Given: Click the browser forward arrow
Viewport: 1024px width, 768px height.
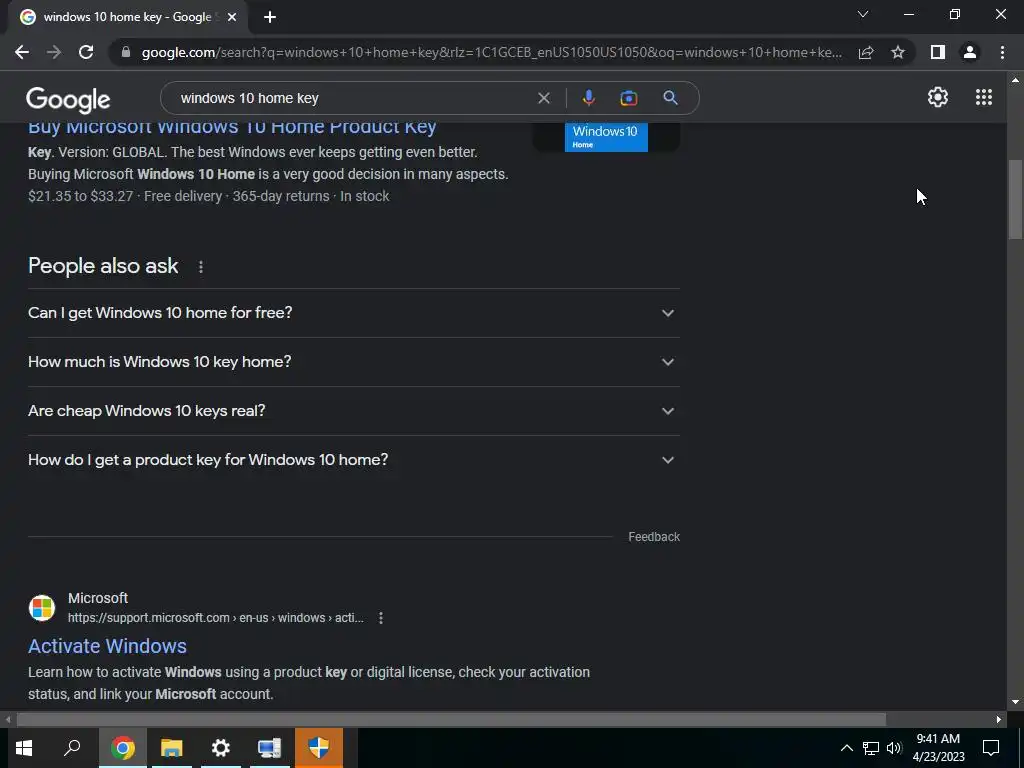Looking at the screenshot, I should (x=54, y=52).
